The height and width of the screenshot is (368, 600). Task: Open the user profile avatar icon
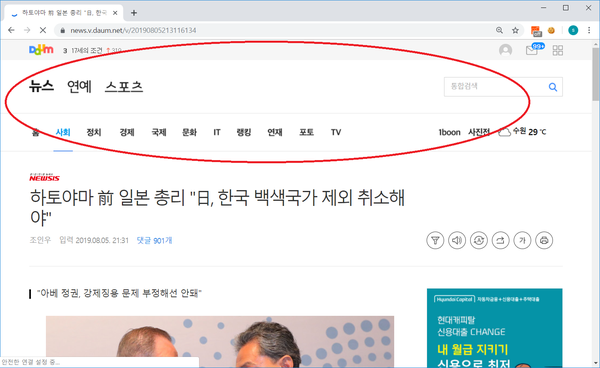[505, 50]
